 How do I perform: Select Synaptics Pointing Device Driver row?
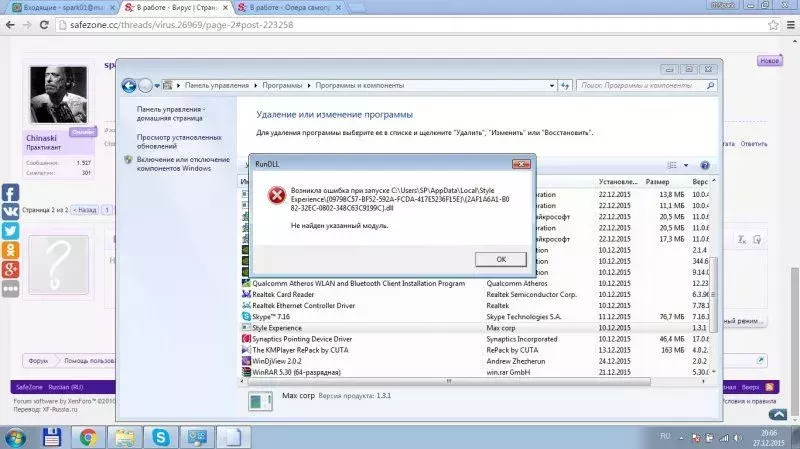click(475, 339)
